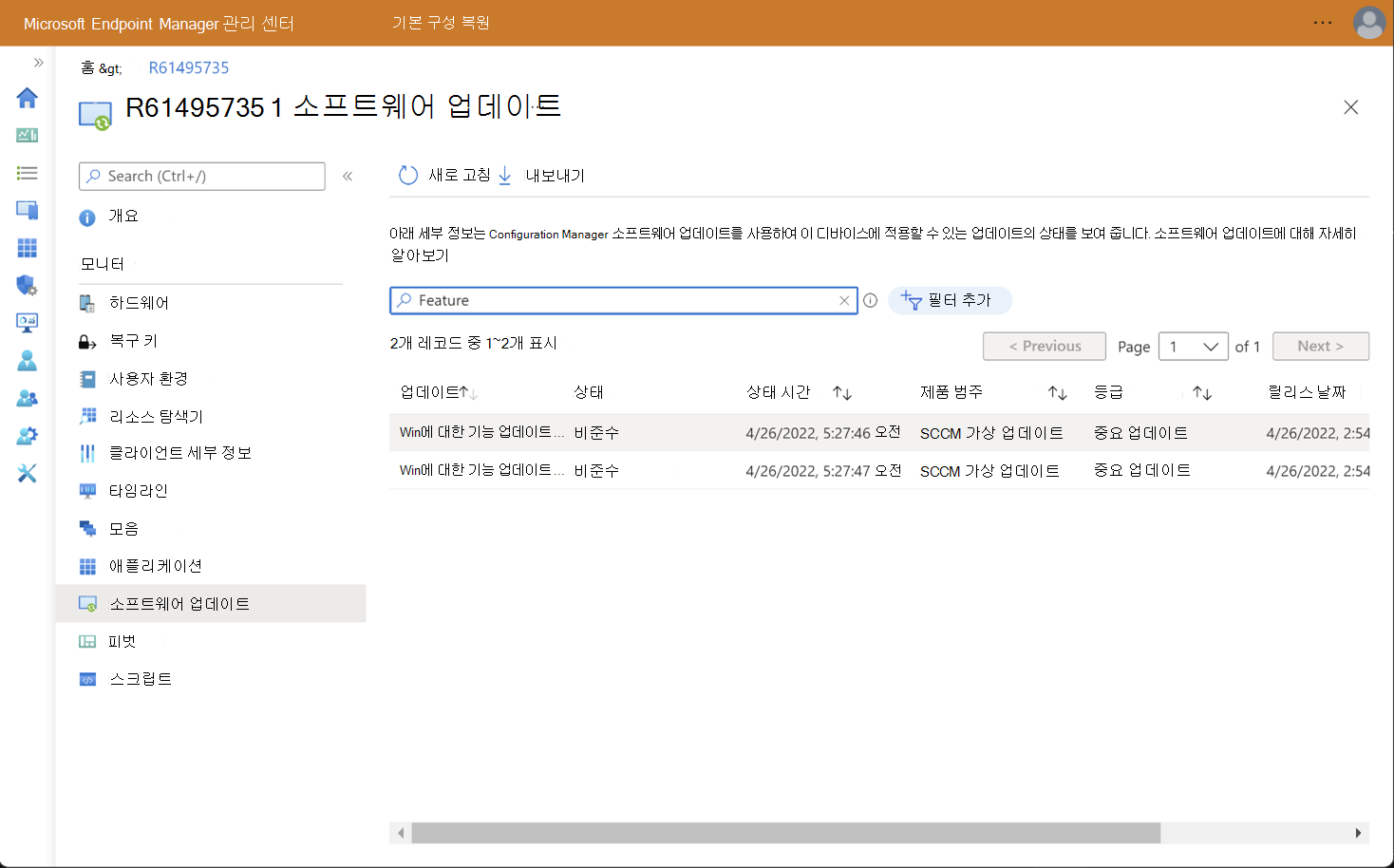1394x868 pixels.
Task: Click the 비준수 status in 5:27:46 row
Action: (x=596, y=433)
